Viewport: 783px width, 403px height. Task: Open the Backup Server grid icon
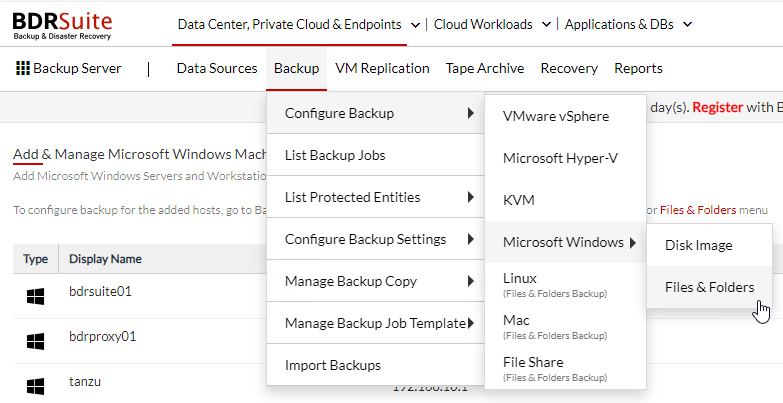pyautogui.click(x=23, y=68)
